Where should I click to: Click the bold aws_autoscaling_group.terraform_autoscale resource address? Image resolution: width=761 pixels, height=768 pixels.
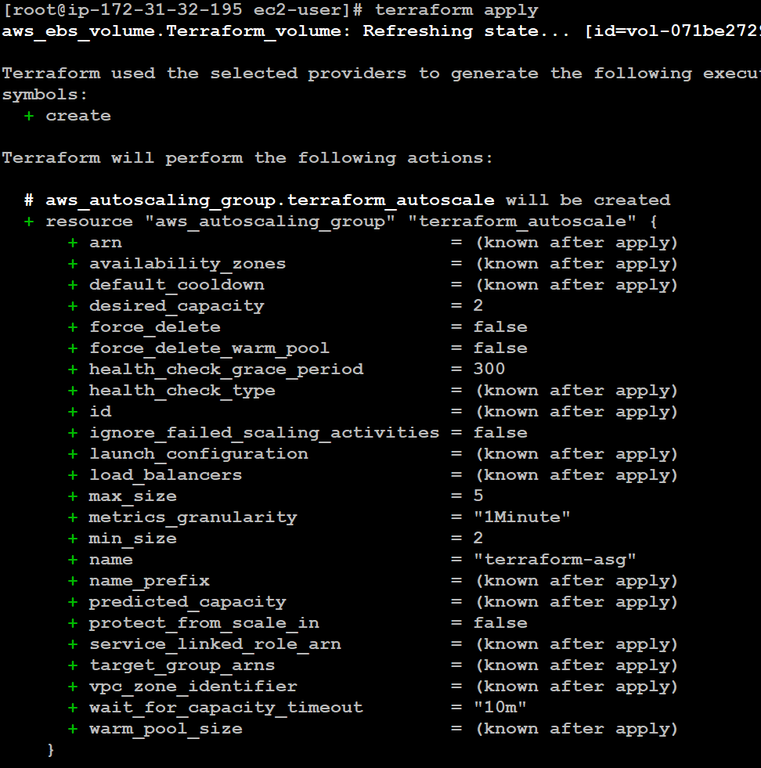(269, 200)
